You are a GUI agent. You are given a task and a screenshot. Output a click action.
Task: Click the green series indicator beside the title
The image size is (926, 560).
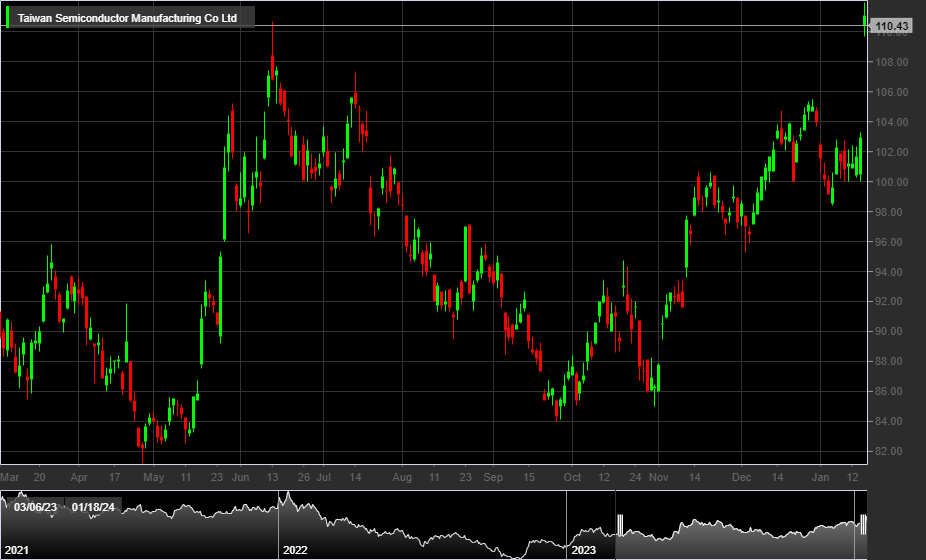8,18
